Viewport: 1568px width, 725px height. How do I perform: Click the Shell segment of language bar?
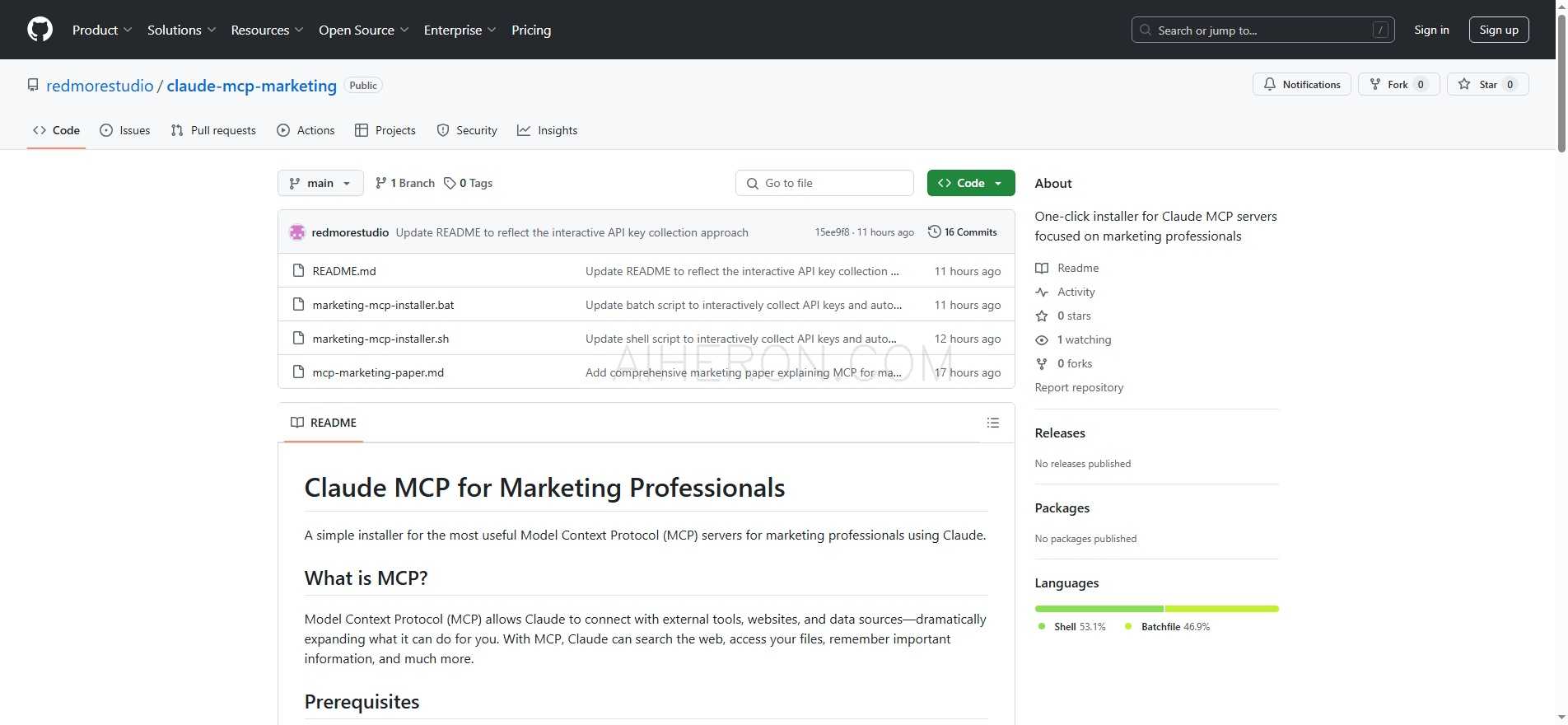click(1099, 609)
